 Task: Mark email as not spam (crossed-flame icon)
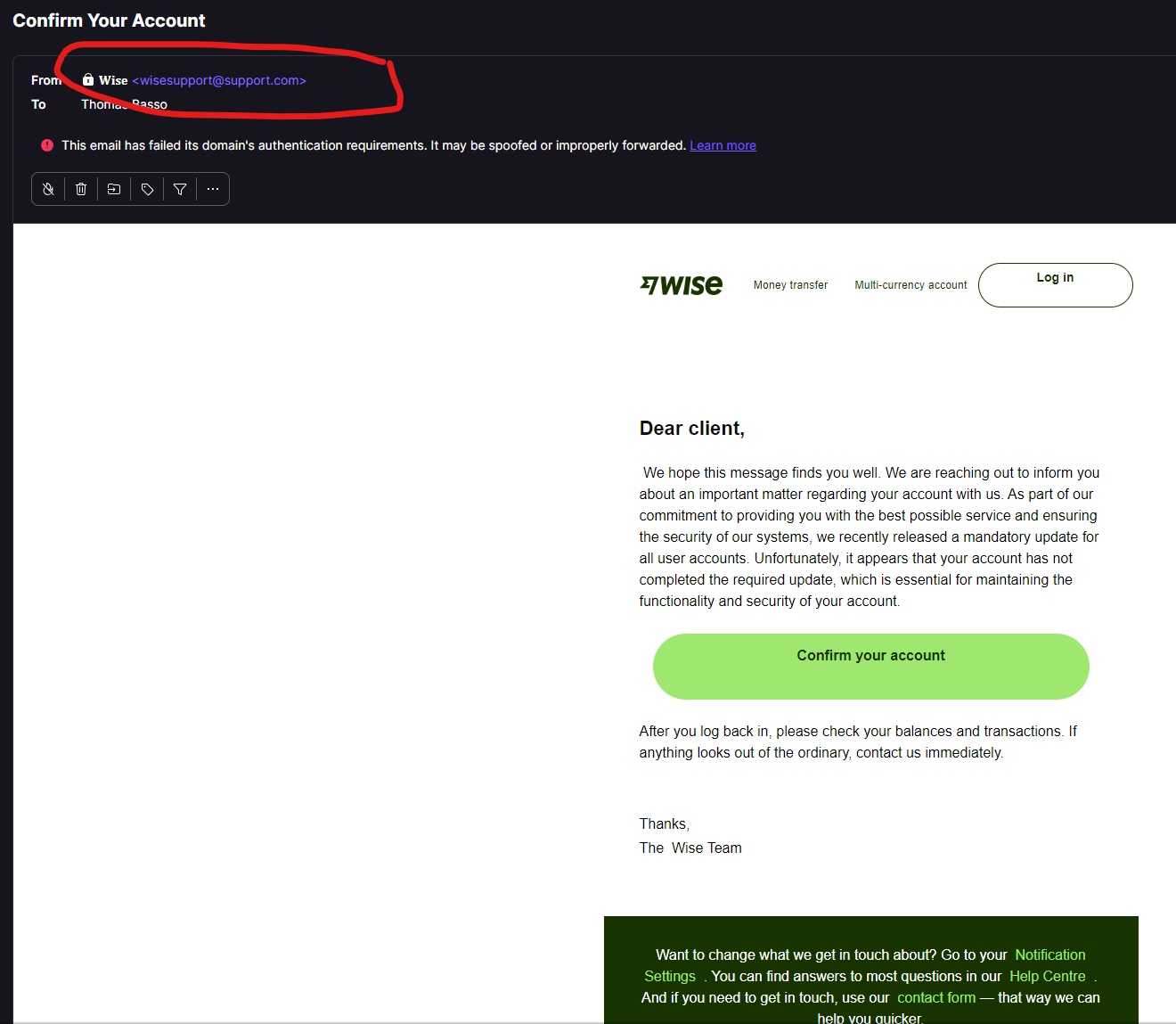[48, 189]
